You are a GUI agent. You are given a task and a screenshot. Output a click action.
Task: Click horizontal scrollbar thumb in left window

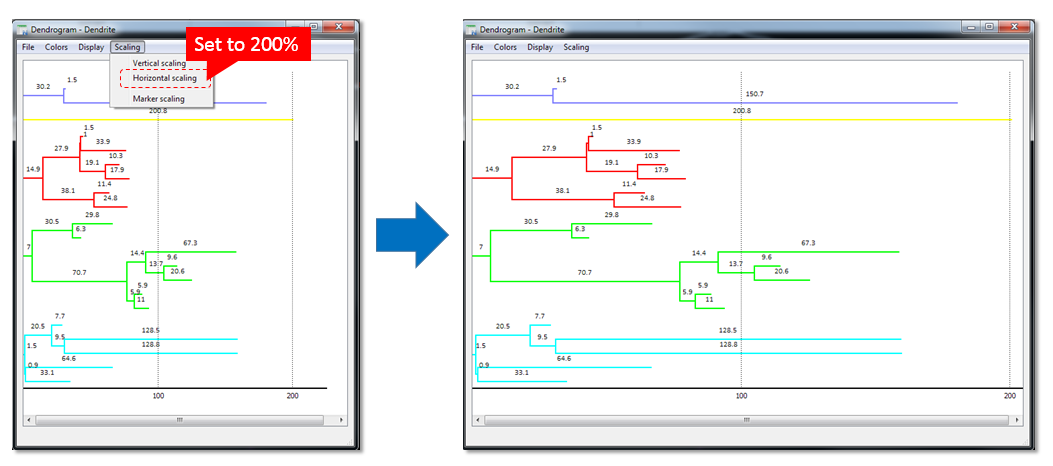coord(180,420)
